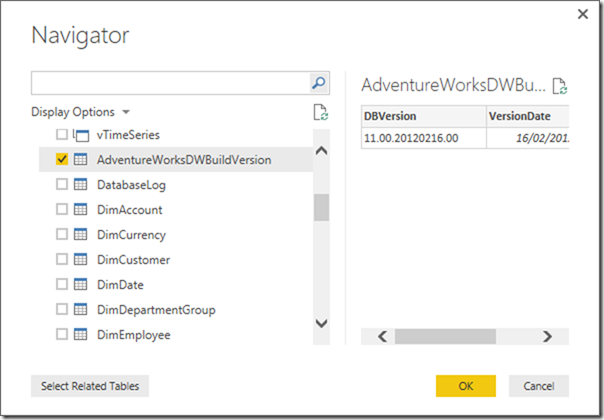Image resolution: width=604 pixels, height=420 pixels.
Task: Refresh the navigator list icon
Action: 320,112
